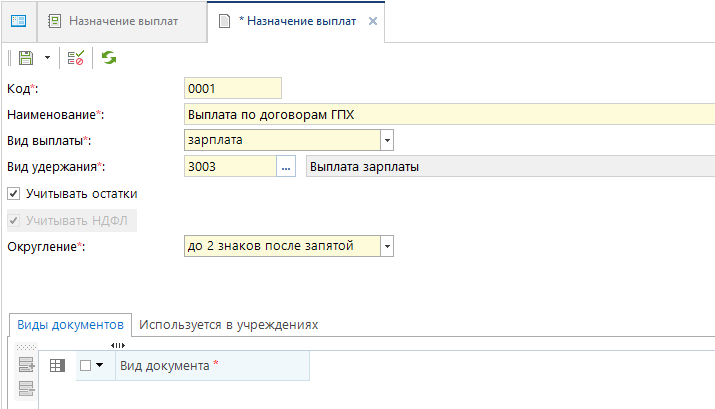The image size is (715, 409).
Task: Open Вид удержания lookup ellipsis button
Action: [286, 166]
